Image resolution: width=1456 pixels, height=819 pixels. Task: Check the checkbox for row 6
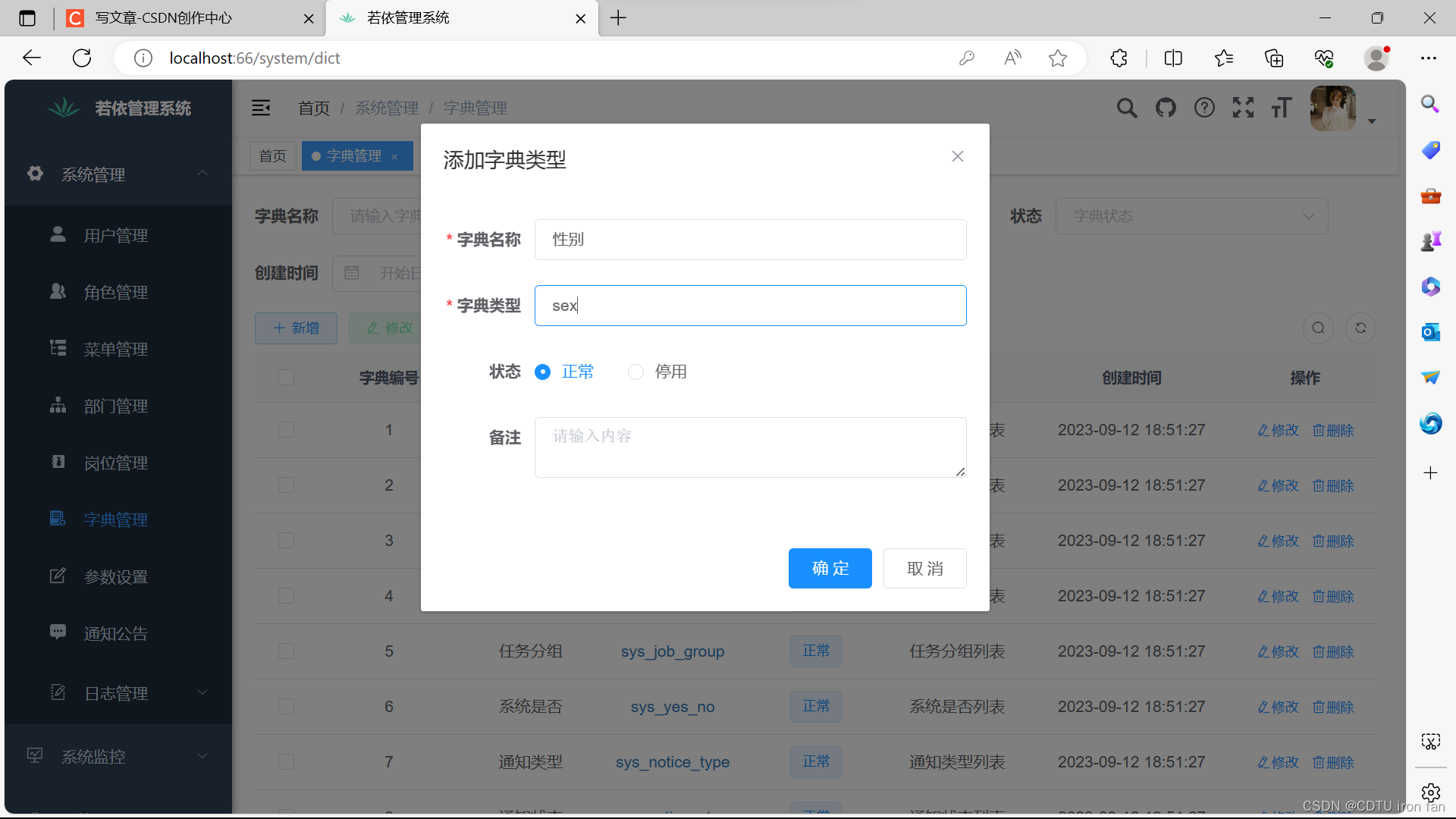click(286, 706)
